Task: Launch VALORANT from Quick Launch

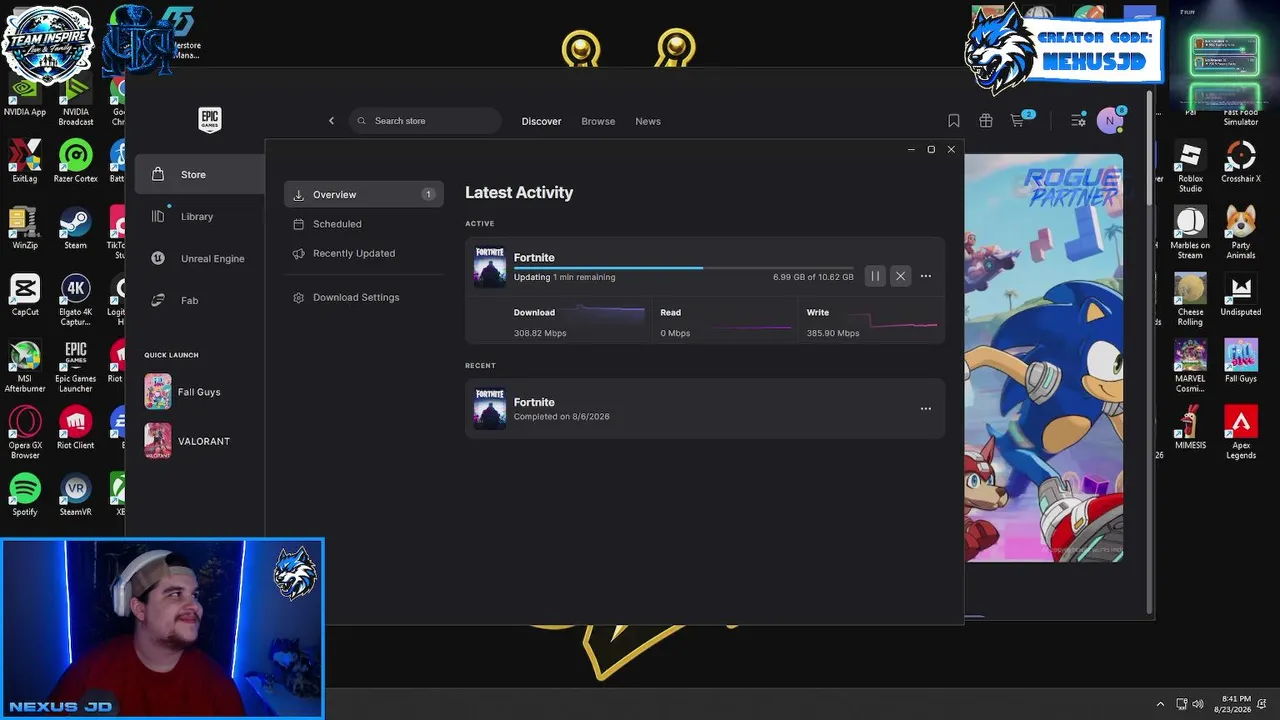Action: pyautogui.click(x=188, y=441)
